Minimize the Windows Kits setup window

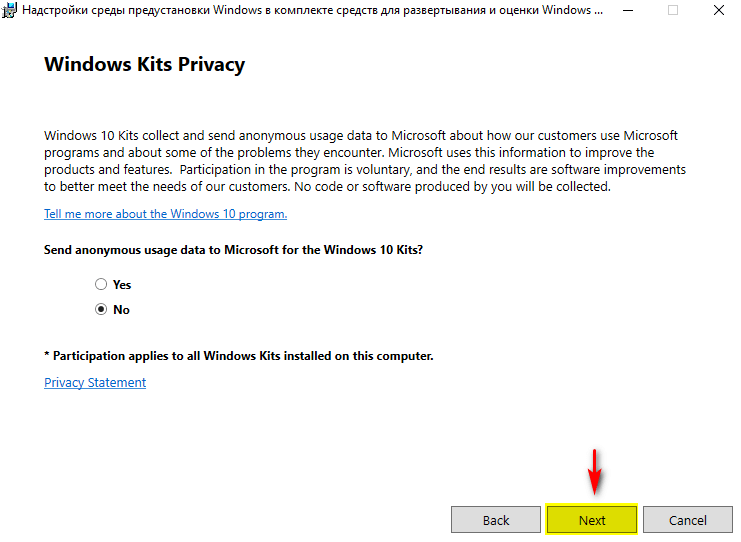[627, 11]
